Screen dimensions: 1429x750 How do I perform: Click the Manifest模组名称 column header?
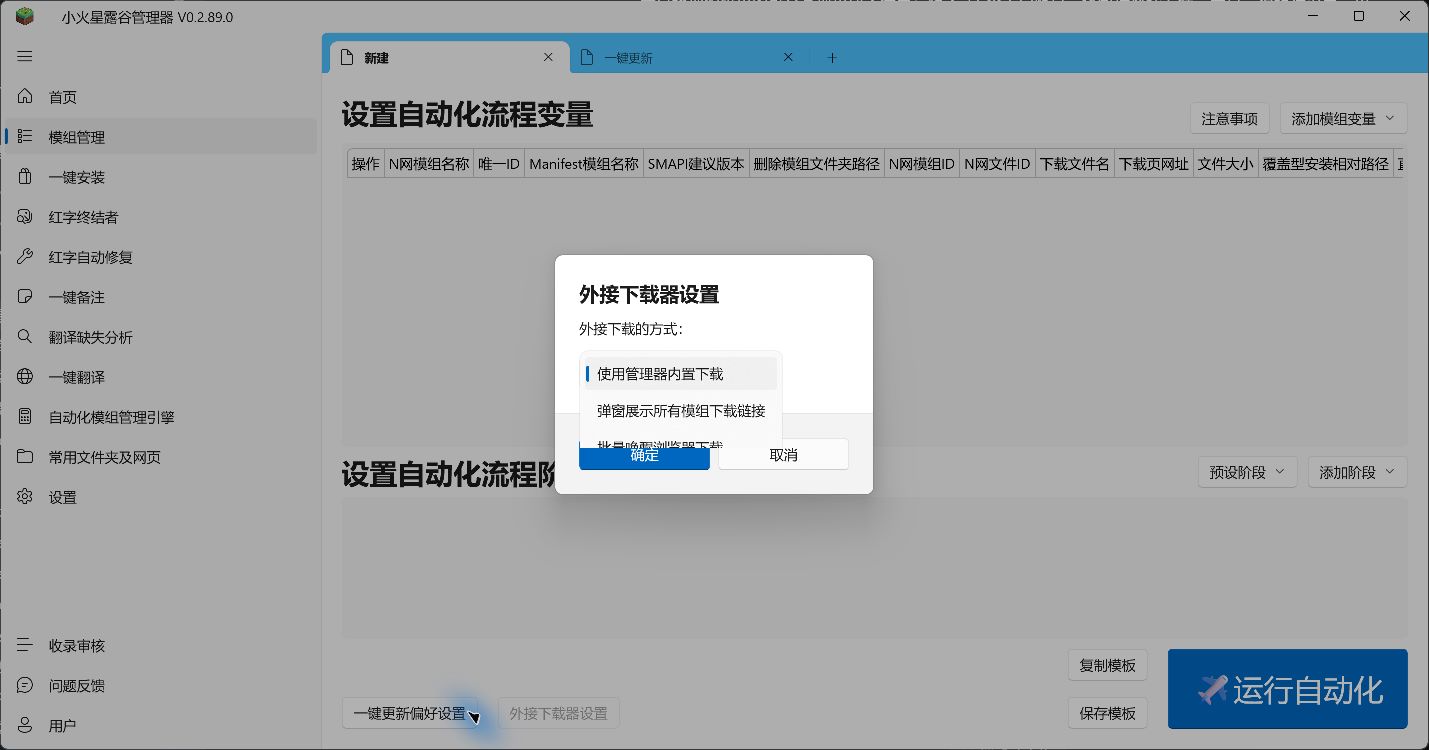[x=584, y=164]
